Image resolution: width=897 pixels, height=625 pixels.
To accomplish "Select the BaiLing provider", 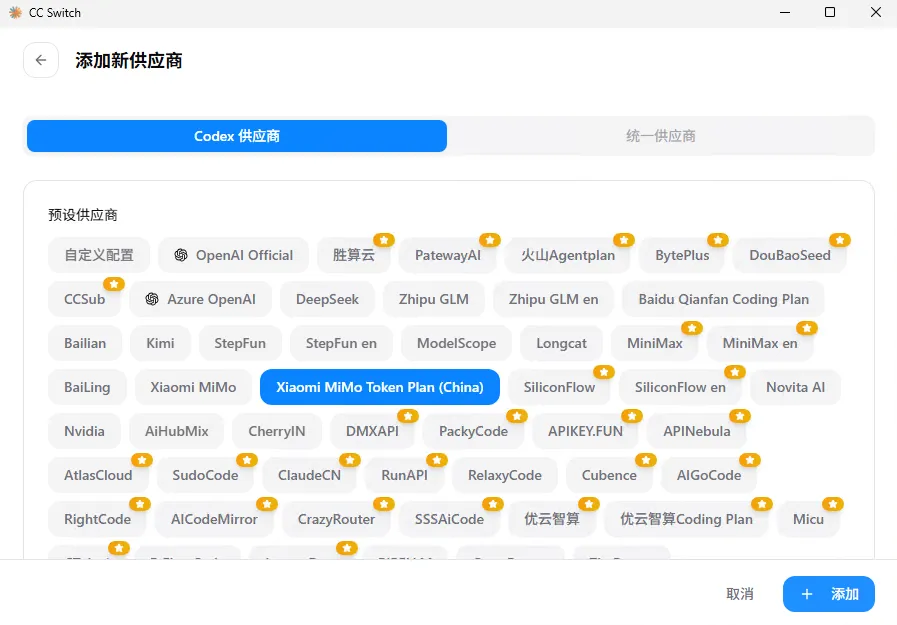I will coord(87,387).
